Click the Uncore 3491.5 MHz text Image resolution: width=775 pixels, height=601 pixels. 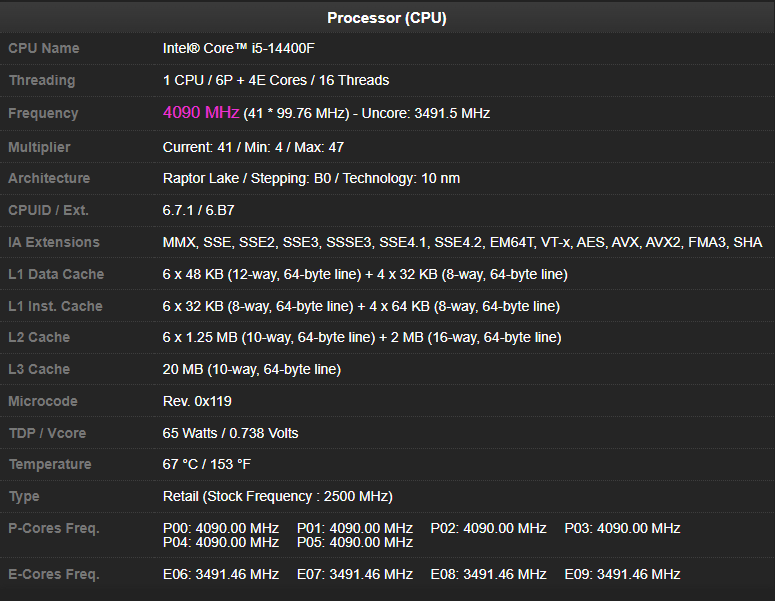[426, 114]
